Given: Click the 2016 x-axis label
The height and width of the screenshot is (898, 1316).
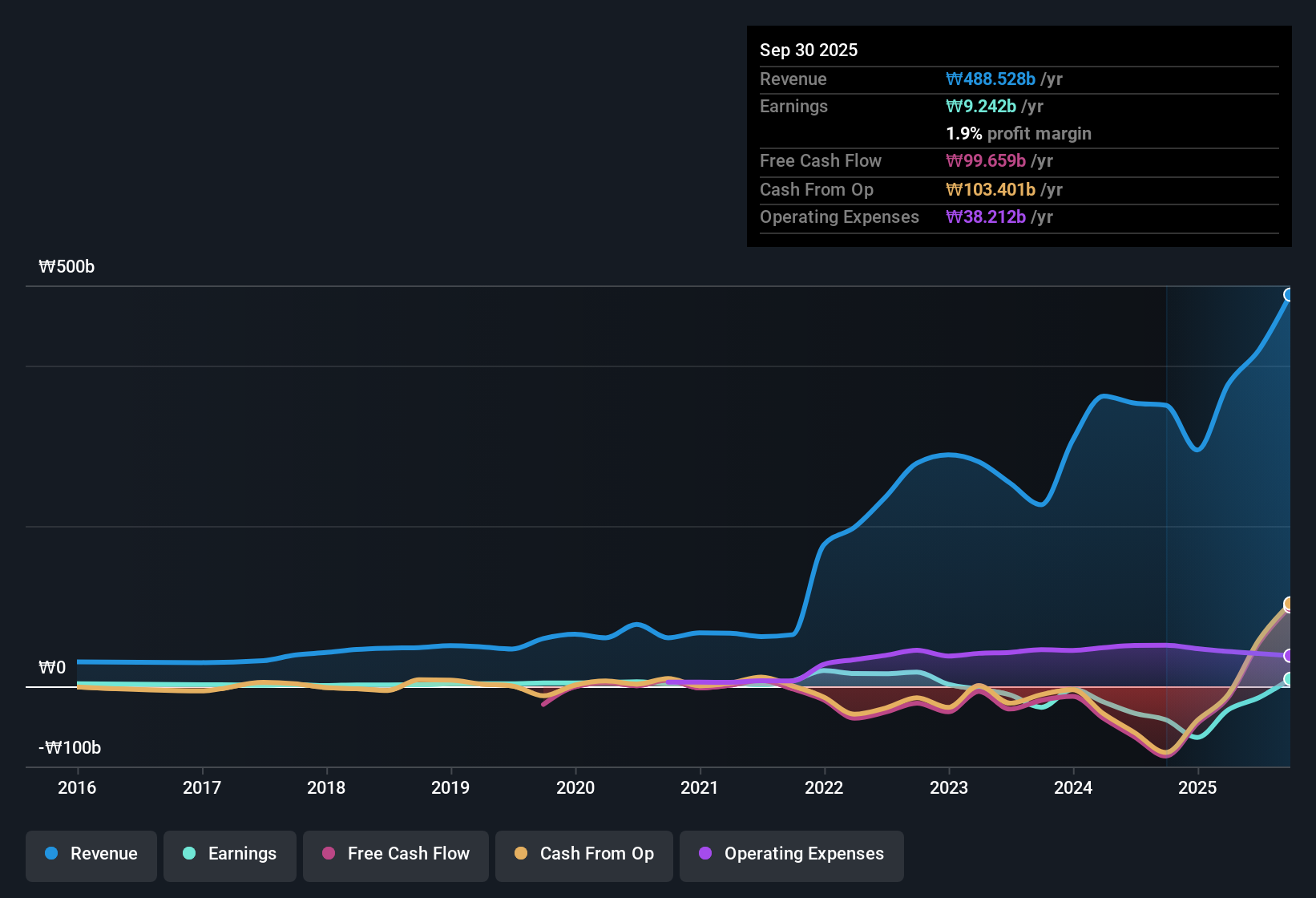Looking at the screenshot, I should (x=77, y=788).
